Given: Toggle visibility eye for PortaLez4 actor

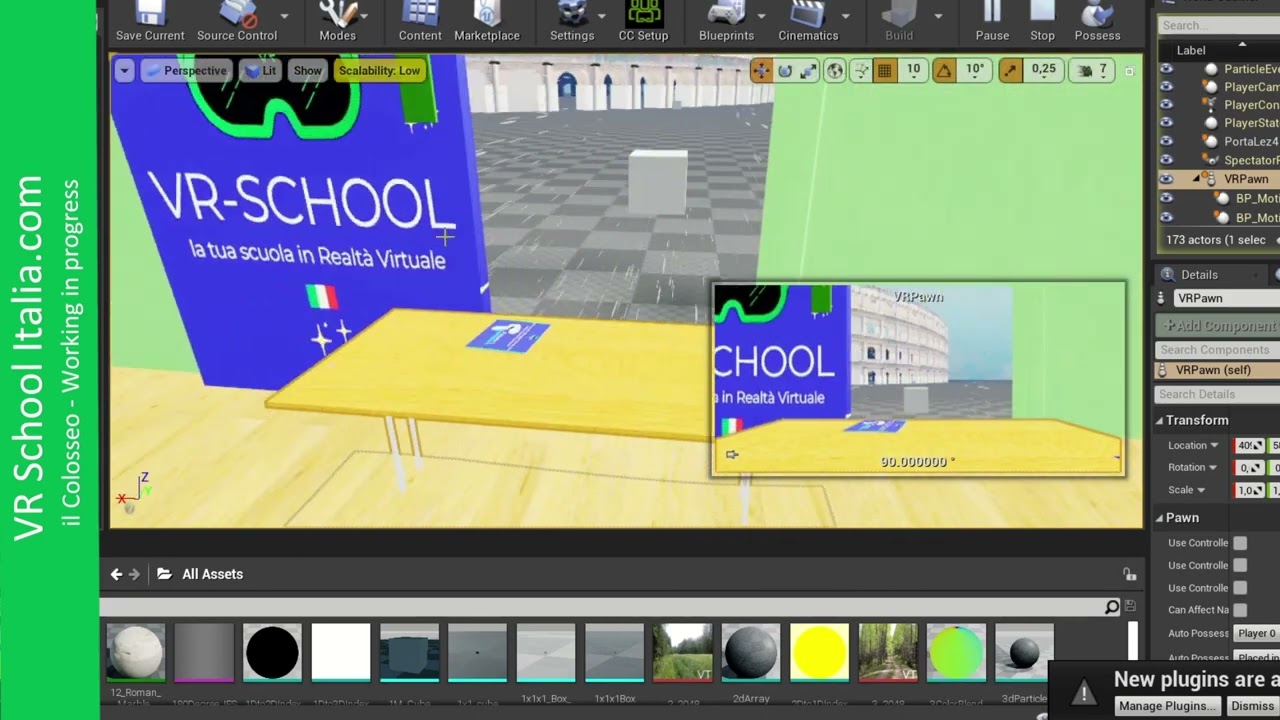Looking at the screenshot, I should point(1166,141).
